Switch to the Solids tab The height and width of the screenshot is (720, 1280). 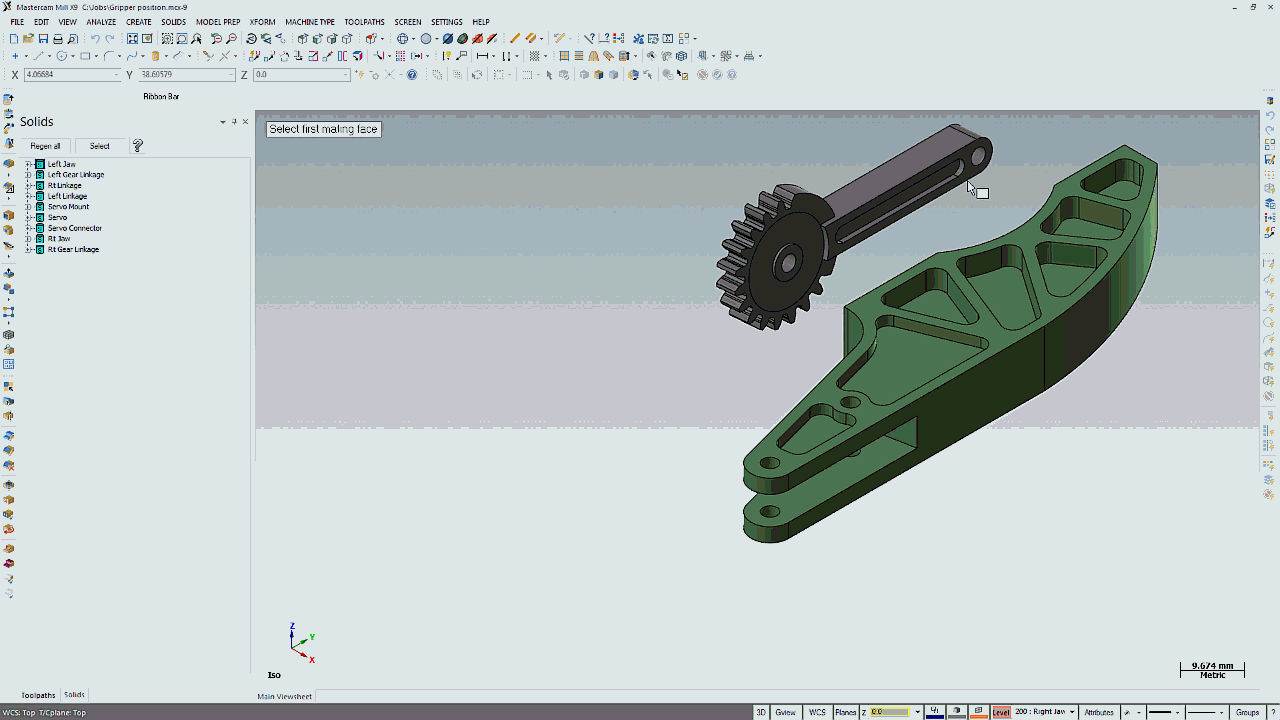click(74, 695)
